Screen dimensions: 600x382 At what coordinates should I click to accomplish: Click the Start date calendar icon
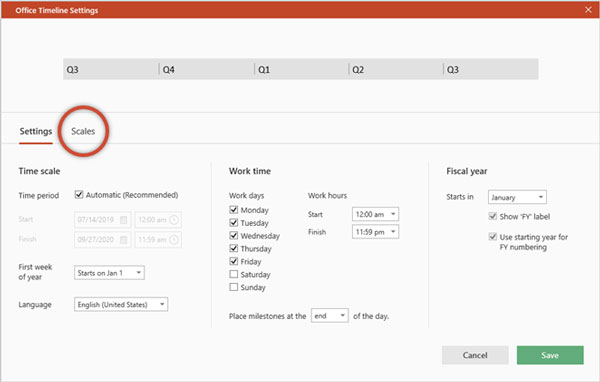[124, 220]
